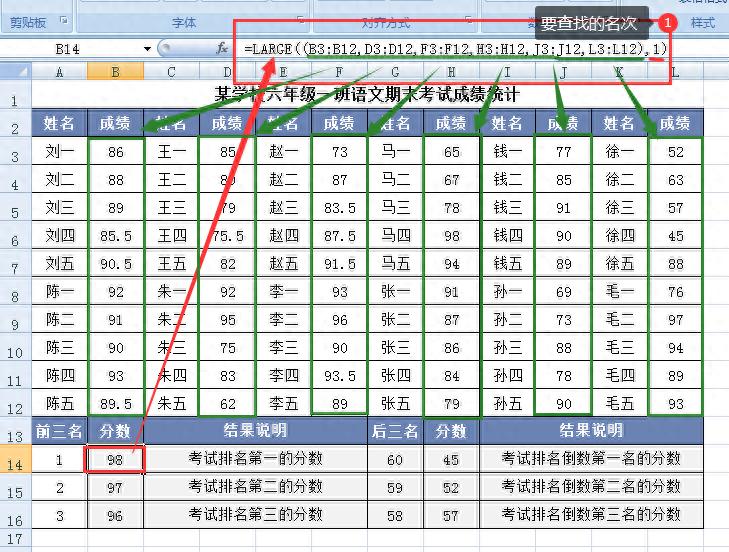
Task: Click the description 考试排名第三的分数
Action: click(255, 515)
